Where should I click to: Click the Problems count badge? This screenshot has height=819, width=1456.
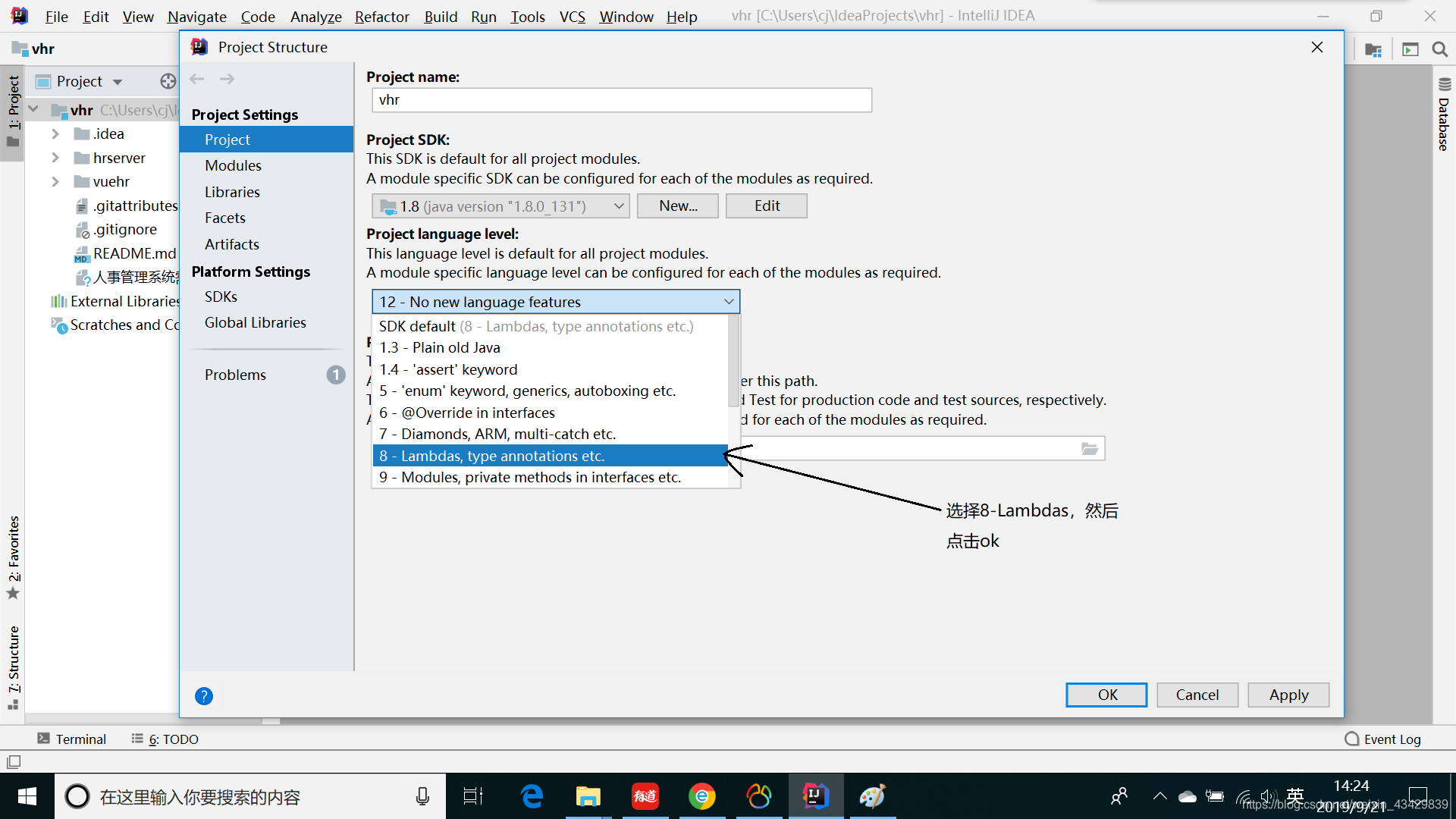pyautogui.click(x=336, y=375)
